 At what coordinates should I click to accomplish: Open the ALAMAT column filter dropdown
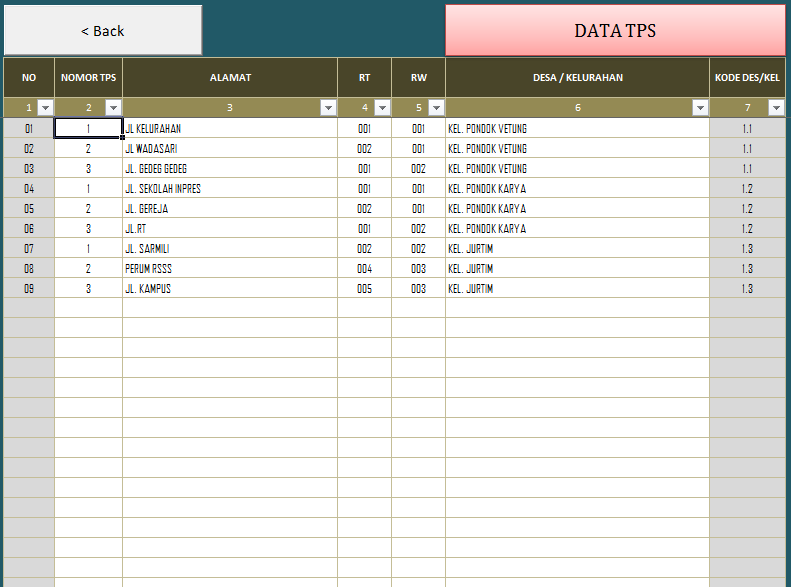(x=328, y=107)
